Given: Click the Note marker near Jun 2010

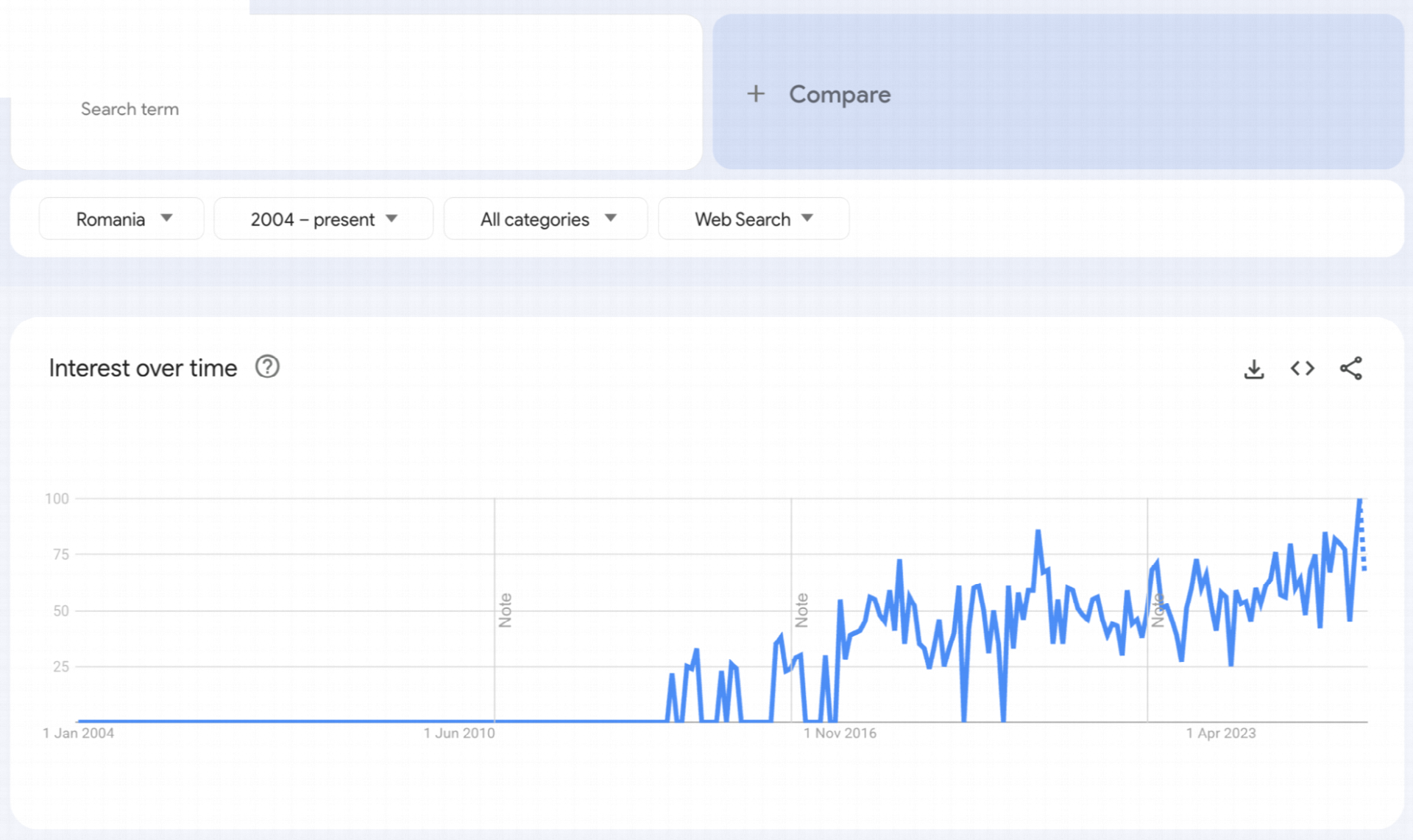Looking at the screenshot, I should point(505,610).
